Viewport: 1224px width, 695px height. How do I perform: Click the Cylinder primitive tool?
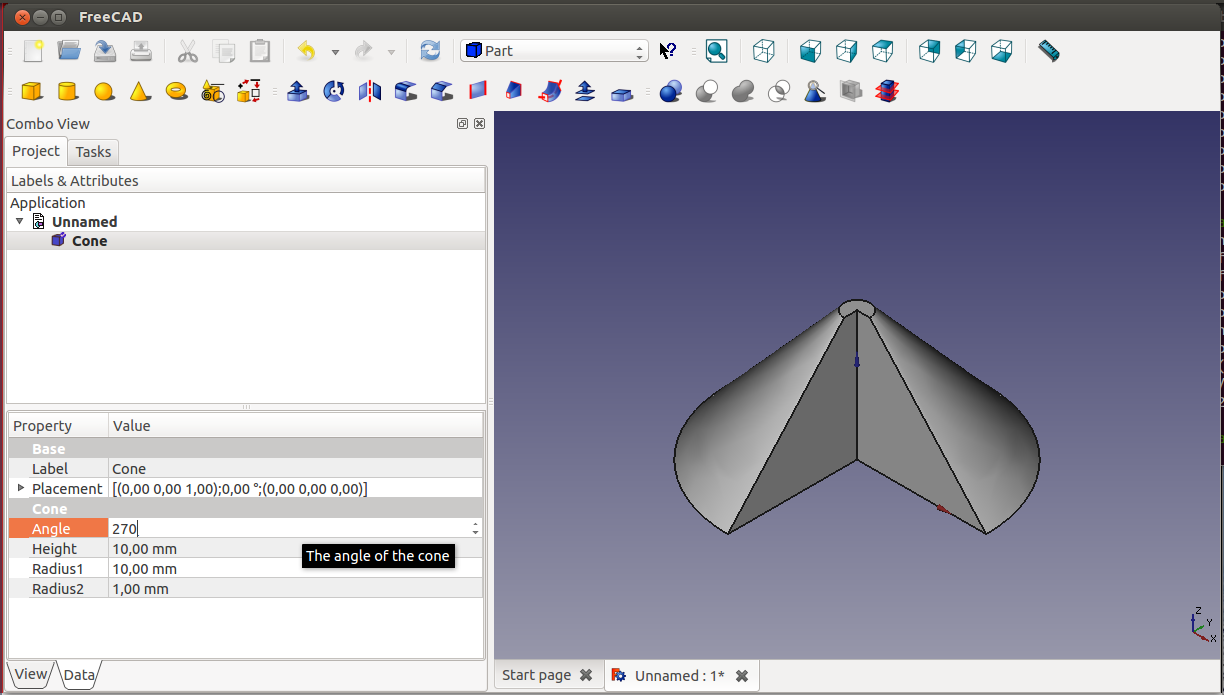click(x=68, y=92)
